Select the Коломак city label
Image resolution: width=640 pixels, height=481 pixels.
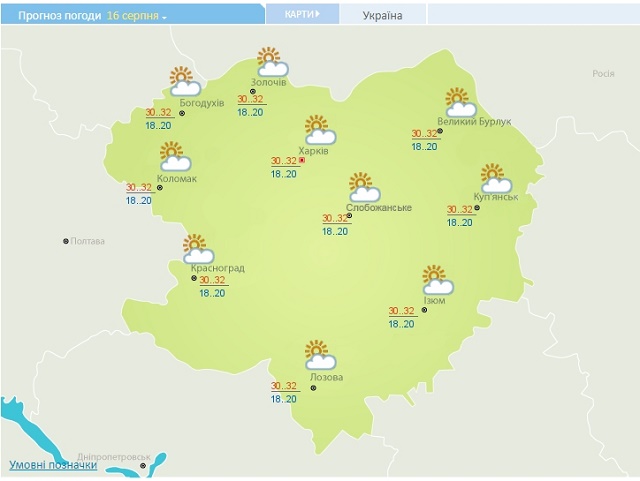tap(177, 178)
